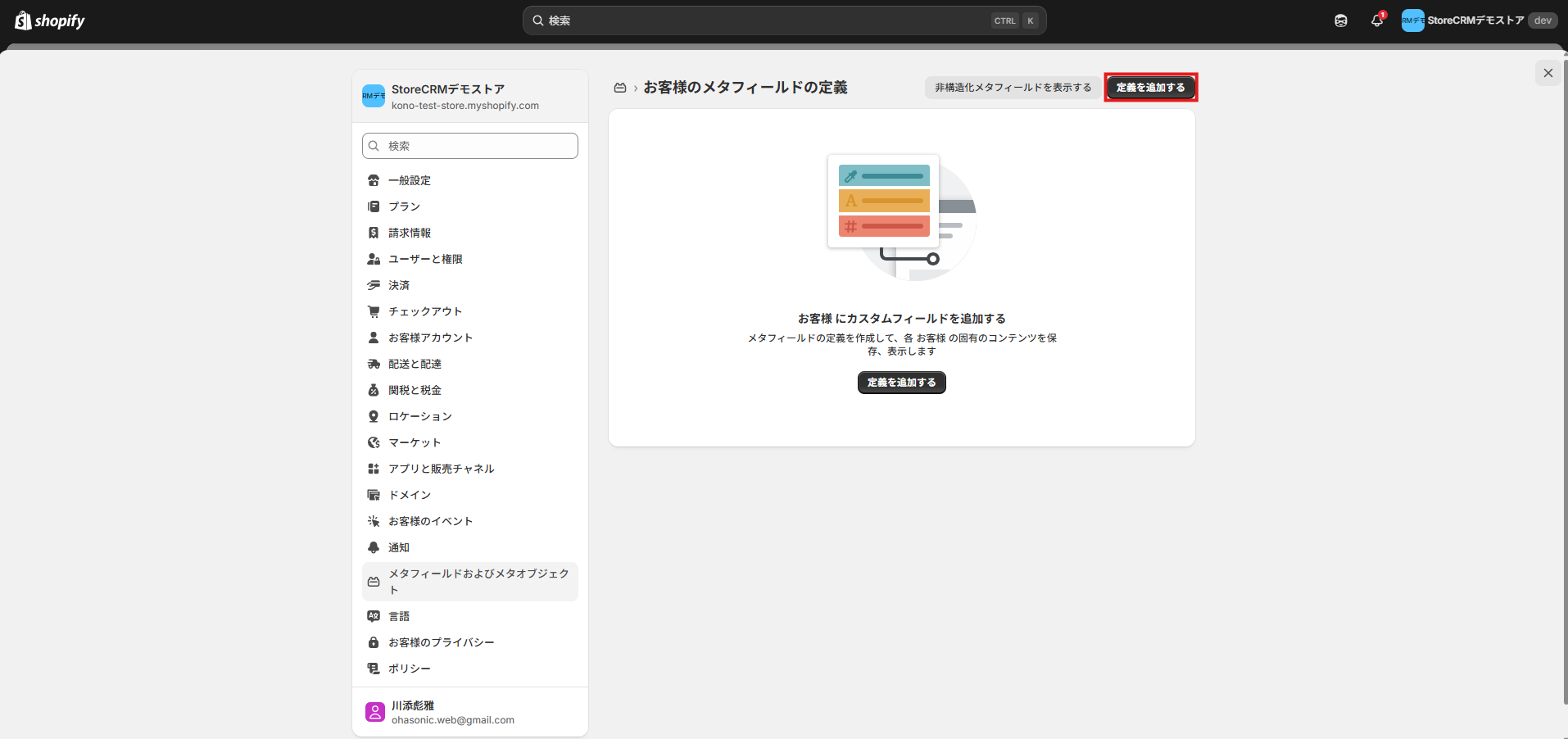Image resolution: width=1568 pixels, height=739 pixels.
Task: Click the checkout cart icon in sidebar
Action: click(374, 311)
